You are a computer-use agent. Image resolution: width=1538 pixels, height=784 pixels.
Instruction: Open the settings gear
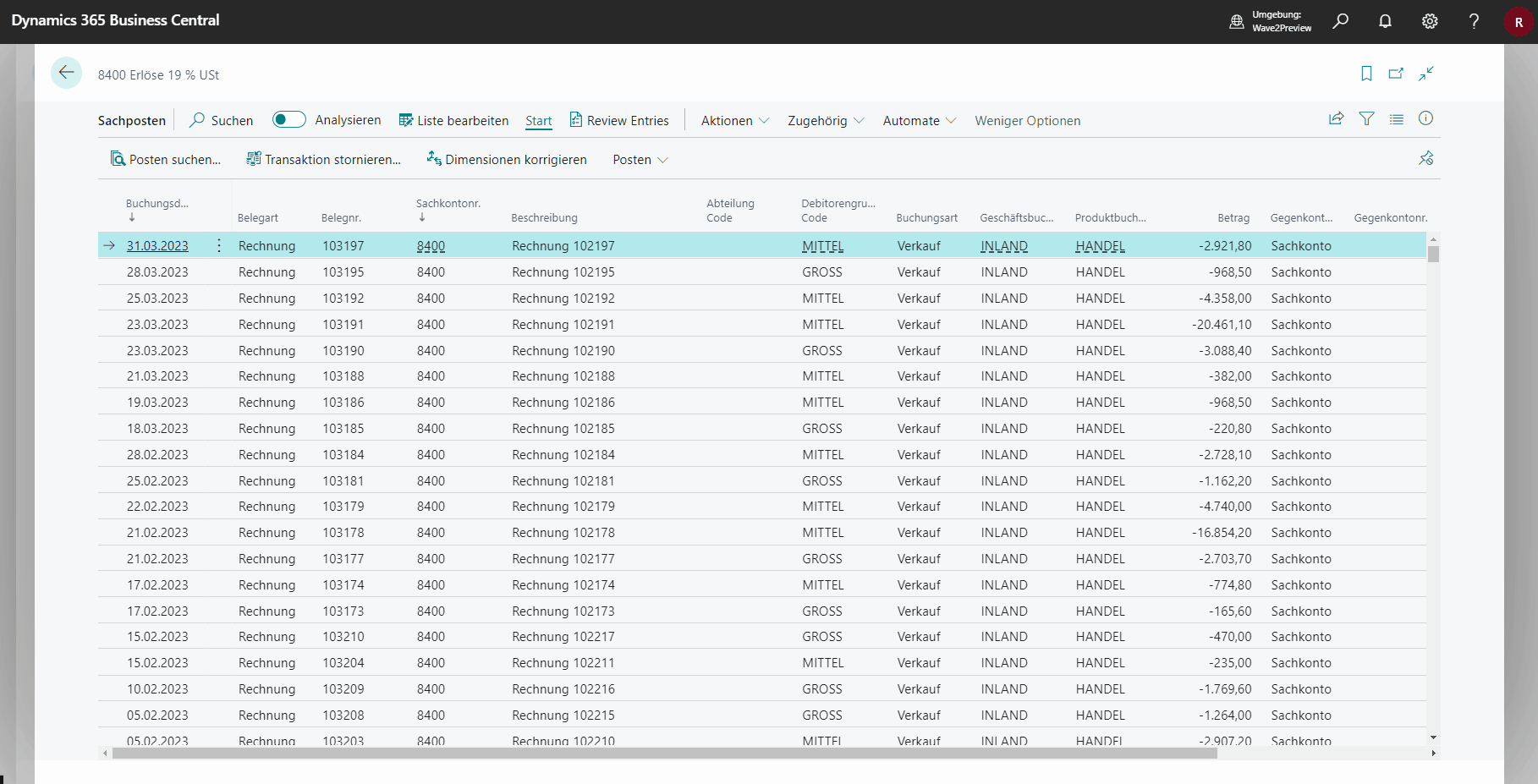(x=1430, y=21)
